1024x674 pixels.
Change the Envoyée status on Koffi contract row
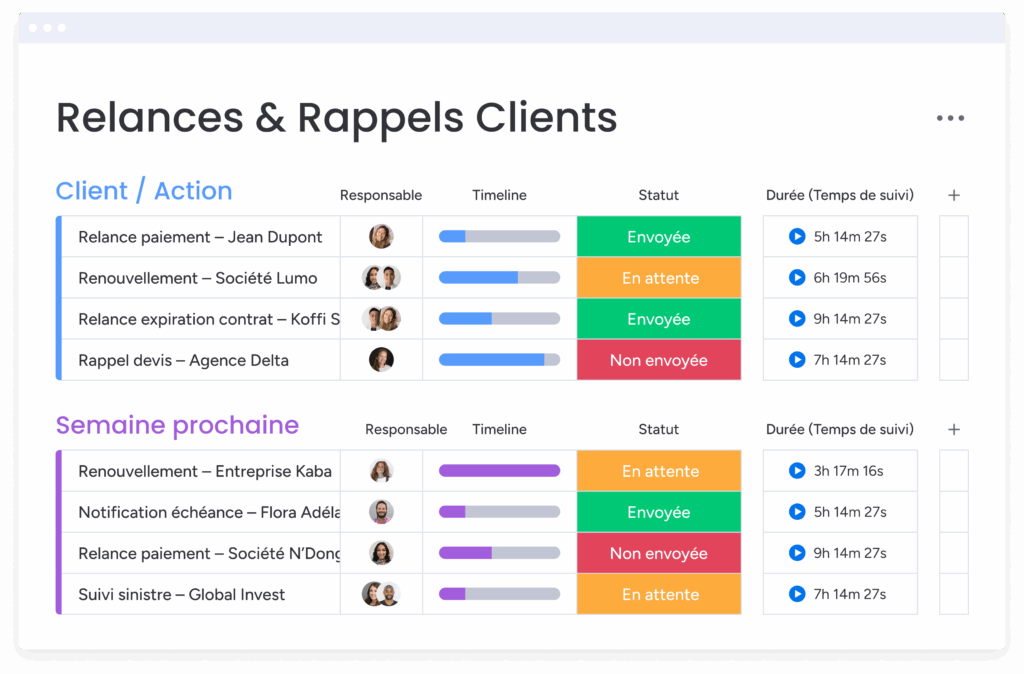(x=658, y=319)
